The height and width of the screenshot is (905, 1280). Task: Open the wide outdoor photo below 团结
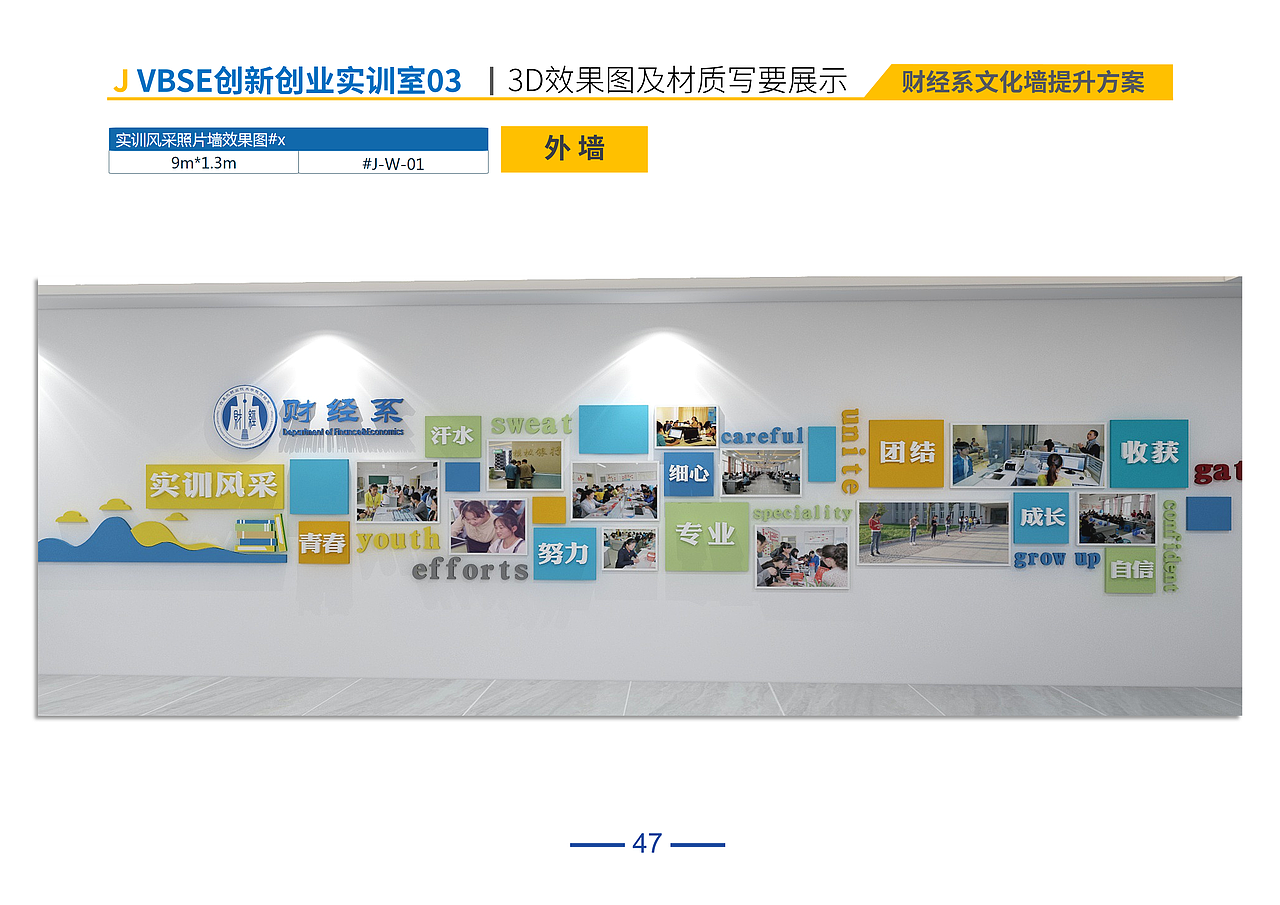(x=934, y=533)
